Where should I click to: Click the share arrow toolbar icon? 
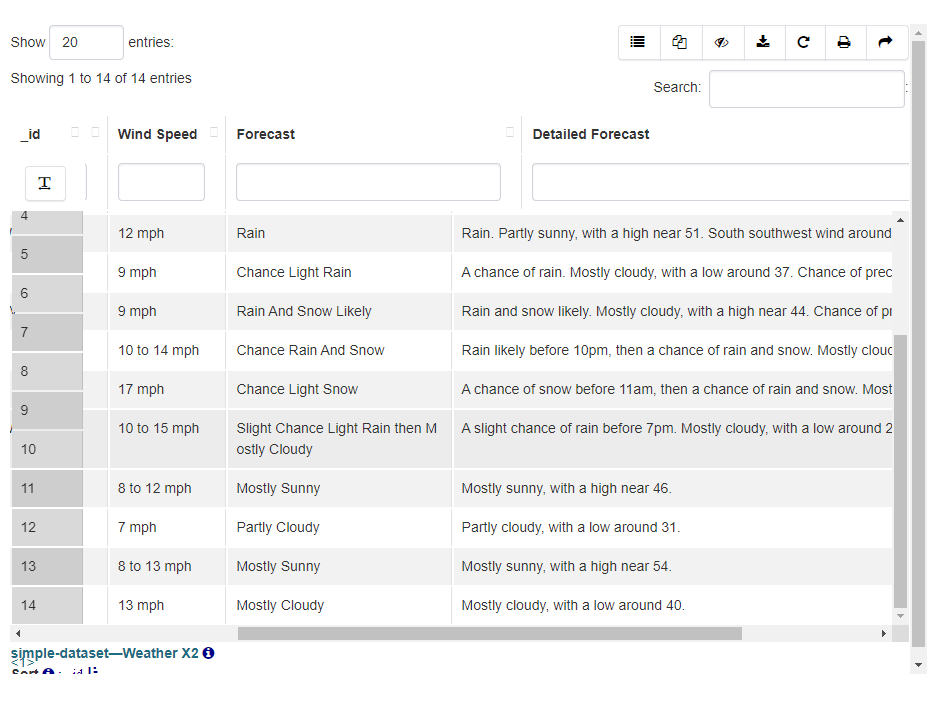886,42
